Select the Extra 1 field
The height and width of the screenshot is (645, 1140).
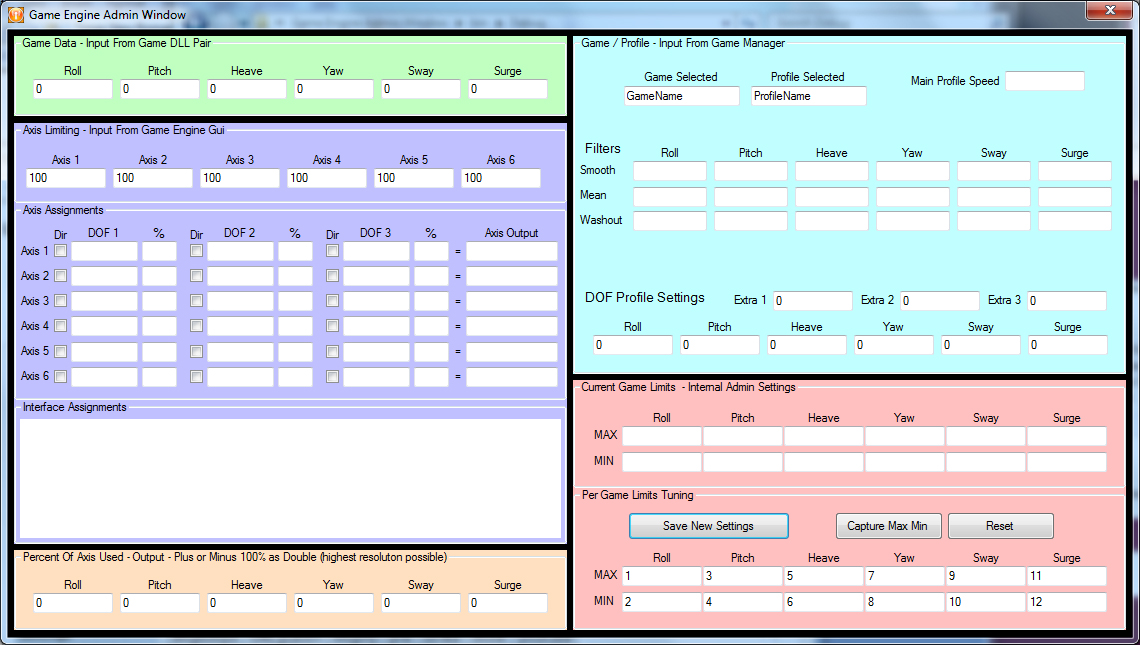813,301
